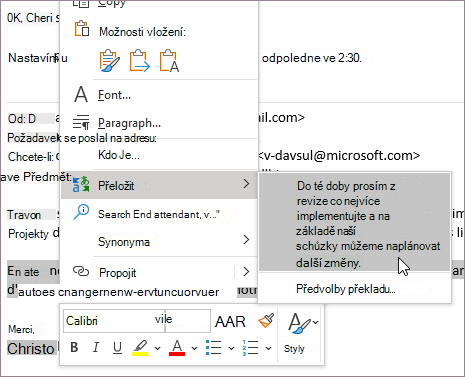Click the Možnosti vložení label

142,32
